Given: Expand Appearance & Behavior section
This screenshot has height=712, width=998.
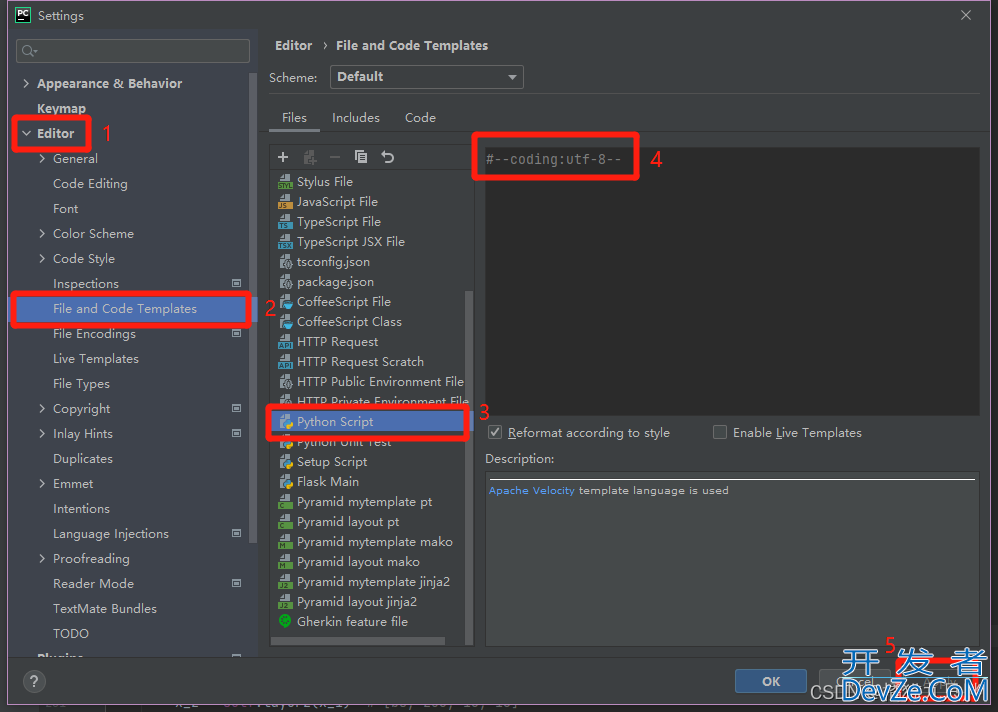Looking at the screenshot, I should [x=26, y=83].
